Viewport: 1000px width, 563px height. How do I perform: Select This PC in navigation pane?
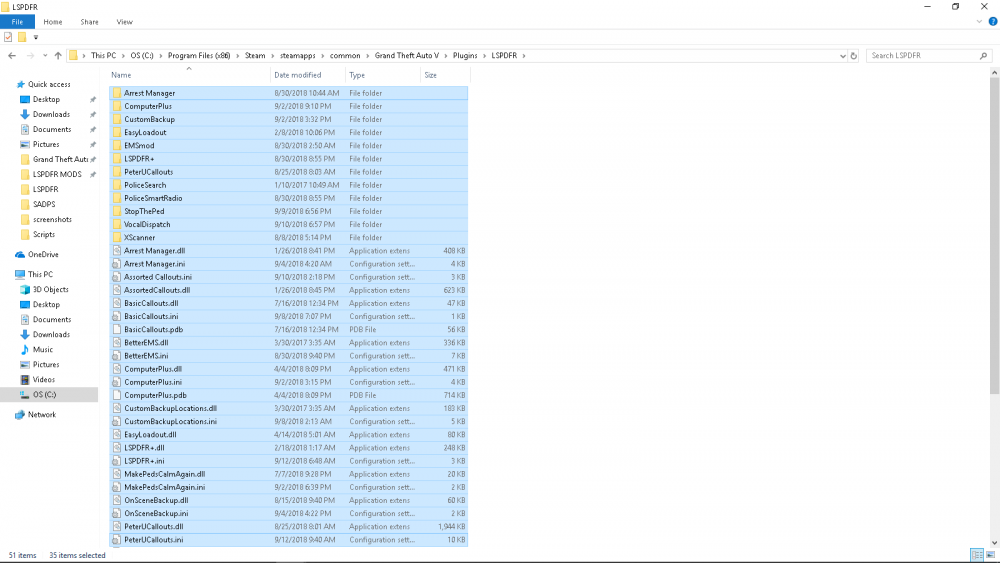click(x=40, y=274)
